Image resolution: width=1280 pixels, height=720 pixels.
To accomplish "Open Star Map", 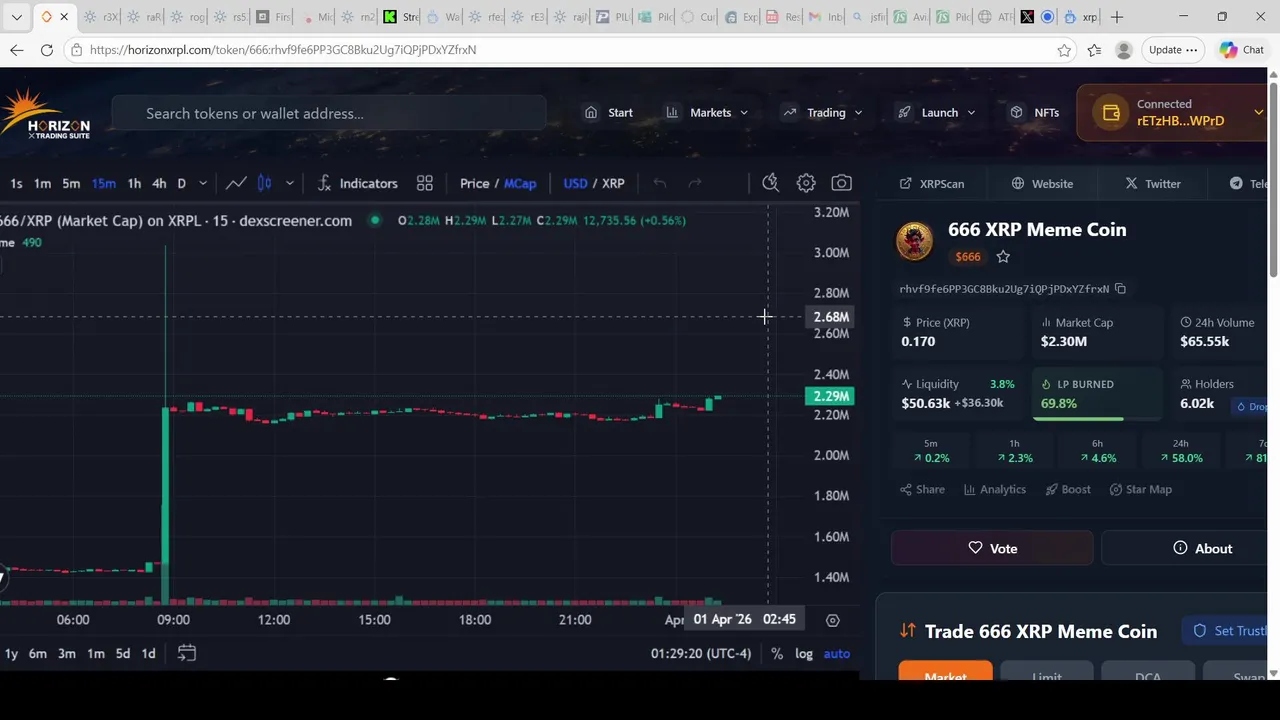I will pyautogui.click(x=1141, y=489).
